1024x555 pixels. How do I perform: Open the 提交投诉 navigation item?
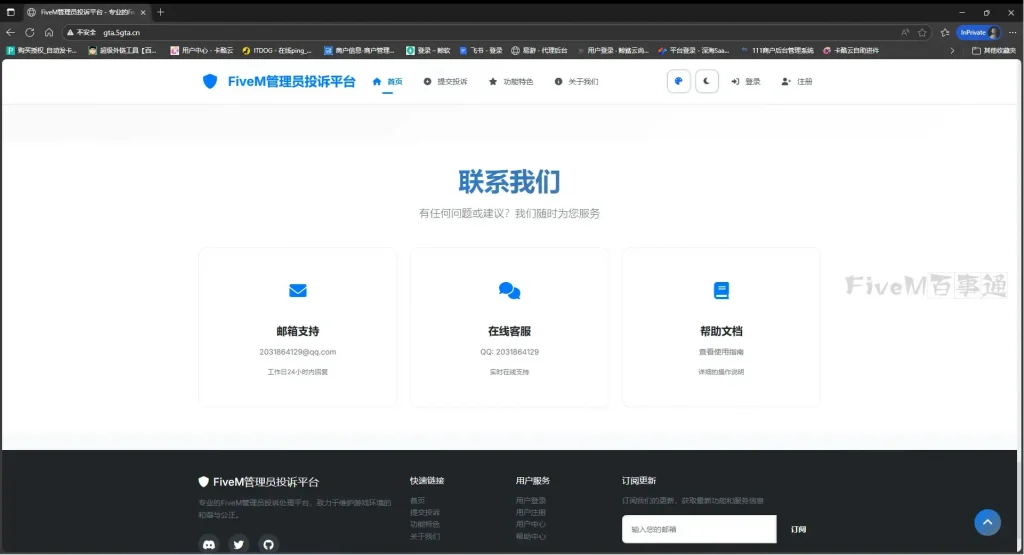click(x=445, y=82)
